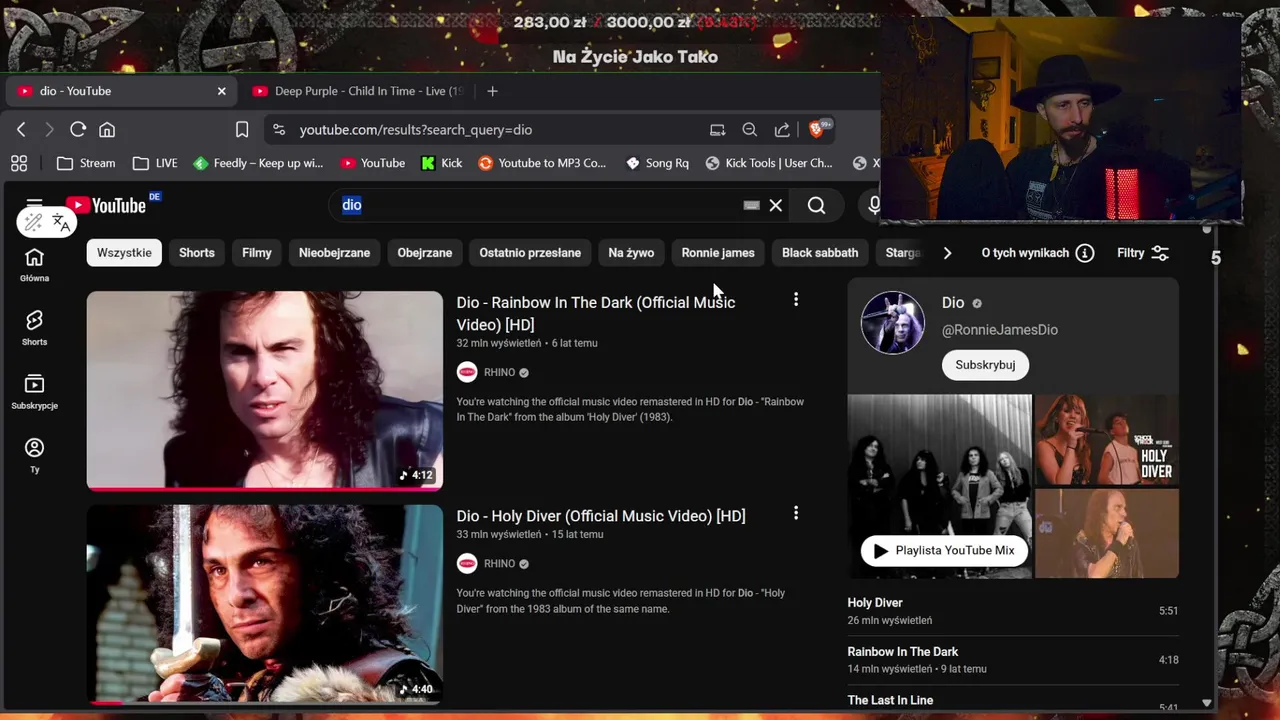Open the 'Dio - Rainbow In The Dark' title link
The width and height of the screenshot is (1280, 720).
tap(596, 313)
